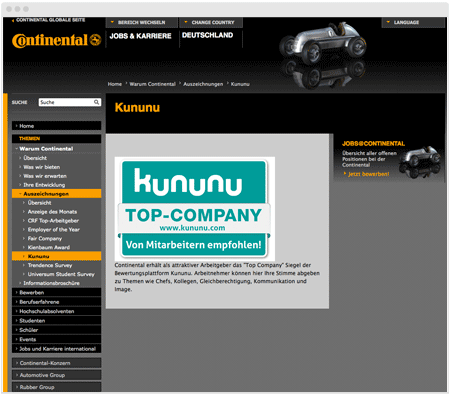Click the small race car teaser image
Screen dimensions: 450x394
(420, 161)
